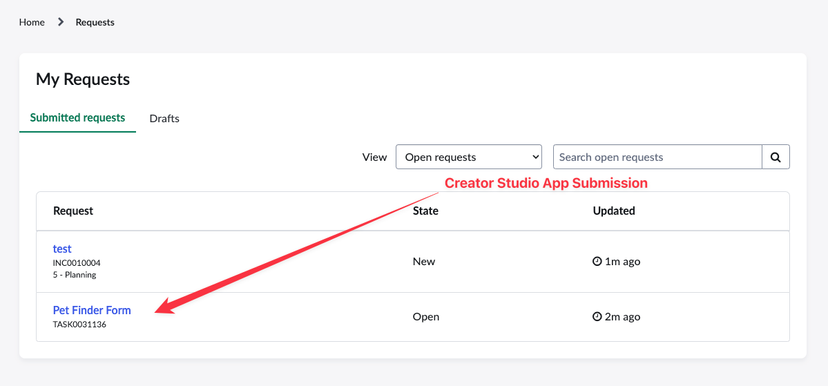Viewport: 828px width, 386px height.
Task: Click the My Requests heading
Action: [x=83, y=79]
